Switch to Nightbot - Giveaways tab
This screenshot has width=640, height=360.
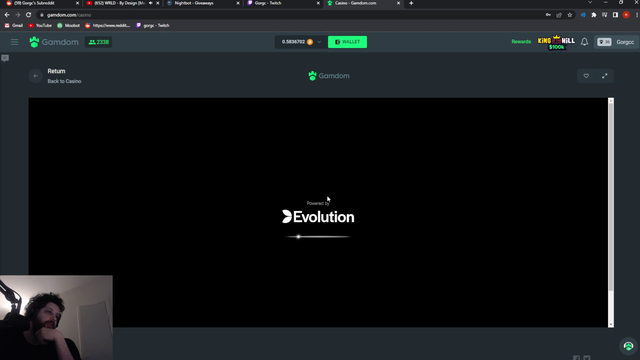[x=203, y=3]
